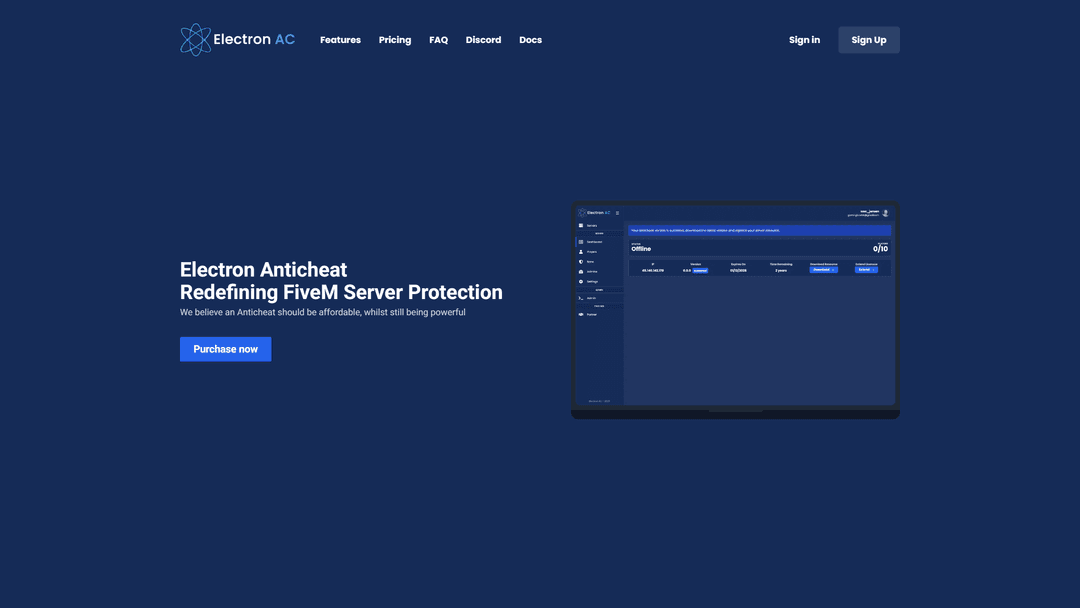Select the Players icon in the preview sidebar
This screenshot has width=1080, height=608.
(x=581, y=252)
